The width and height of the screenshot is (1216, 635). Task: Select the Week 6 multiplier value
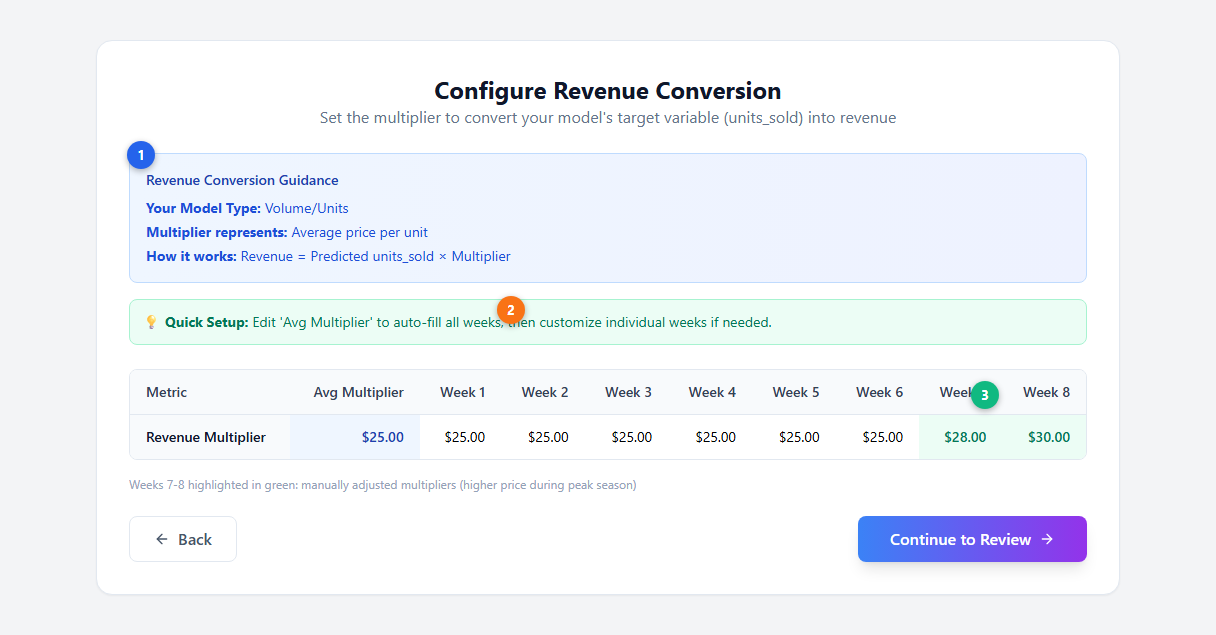tap(883, 437)
